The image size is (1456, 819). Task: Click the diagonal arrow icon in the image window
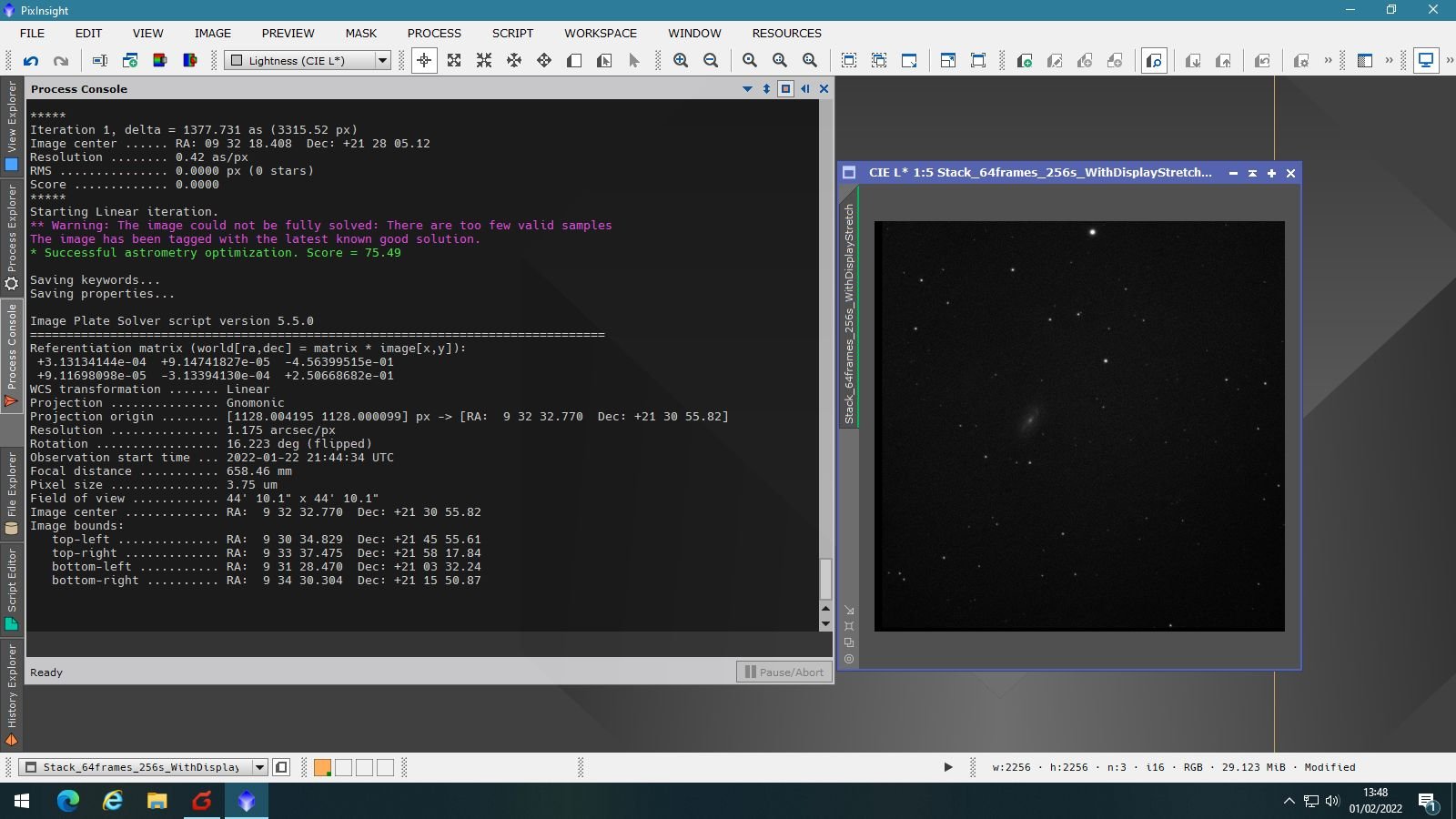click(x=849, y=610)
